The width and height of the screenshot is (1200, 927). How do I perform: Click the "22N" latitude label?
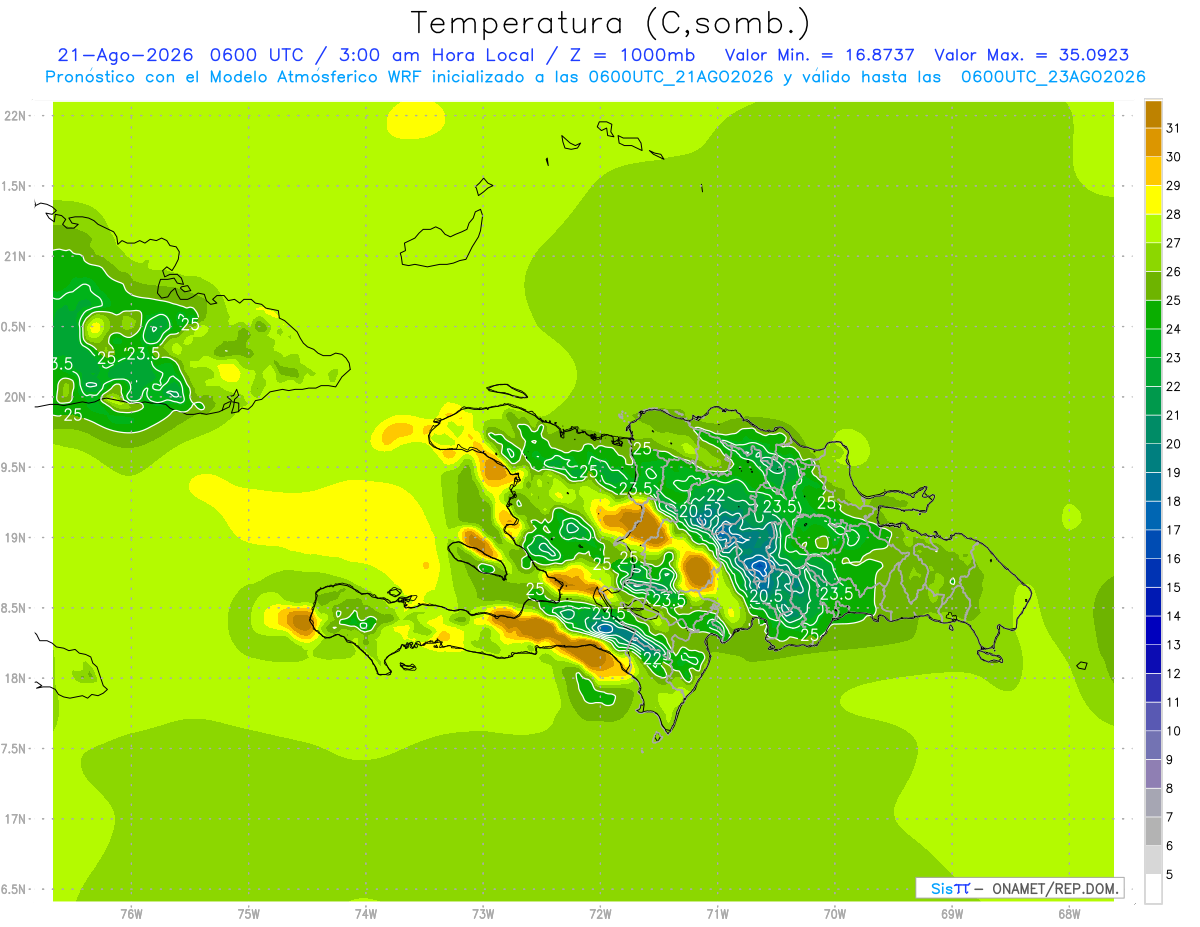[x=16, y=116]
